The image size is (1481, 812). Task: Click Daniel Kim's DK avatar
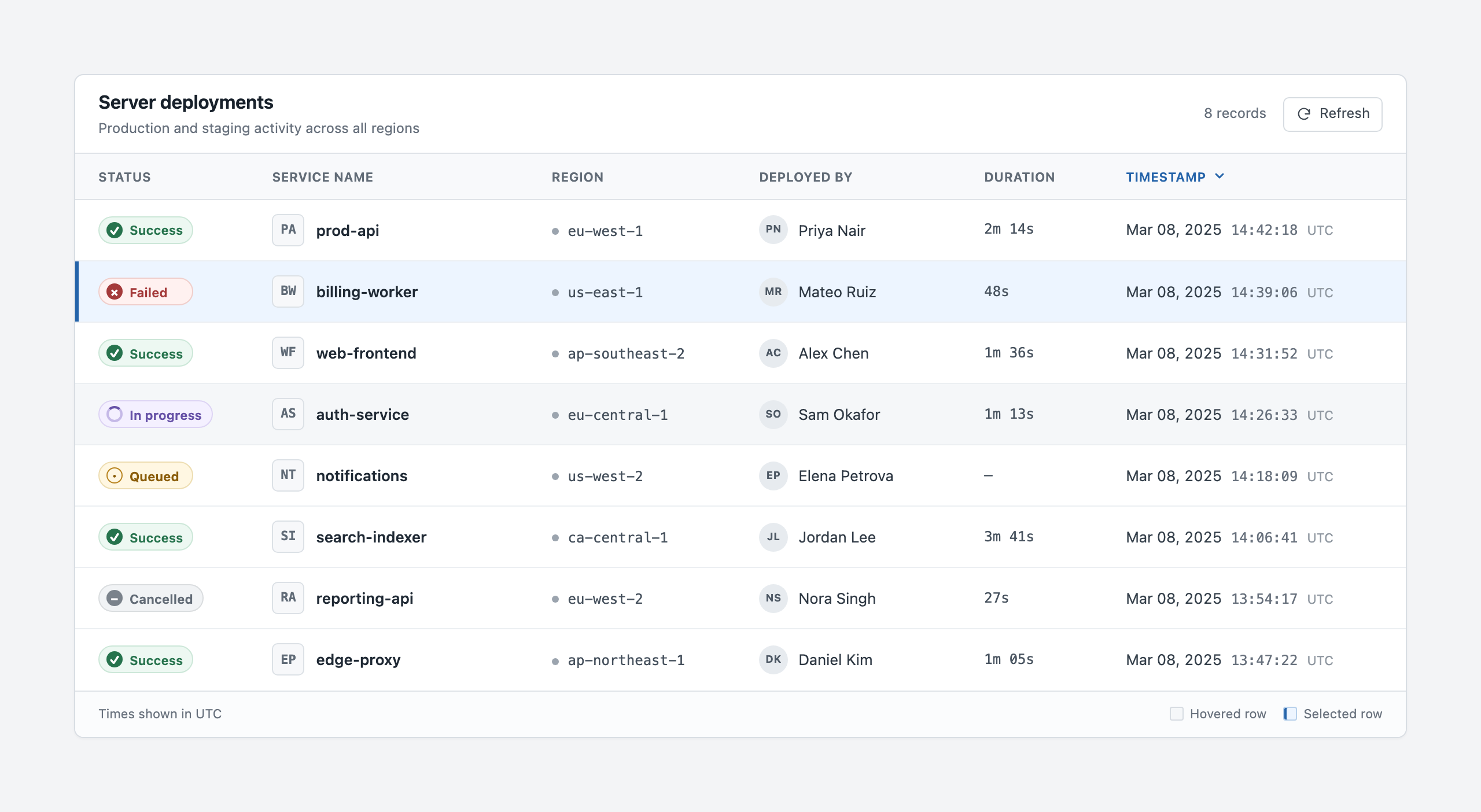coord(773,660)
